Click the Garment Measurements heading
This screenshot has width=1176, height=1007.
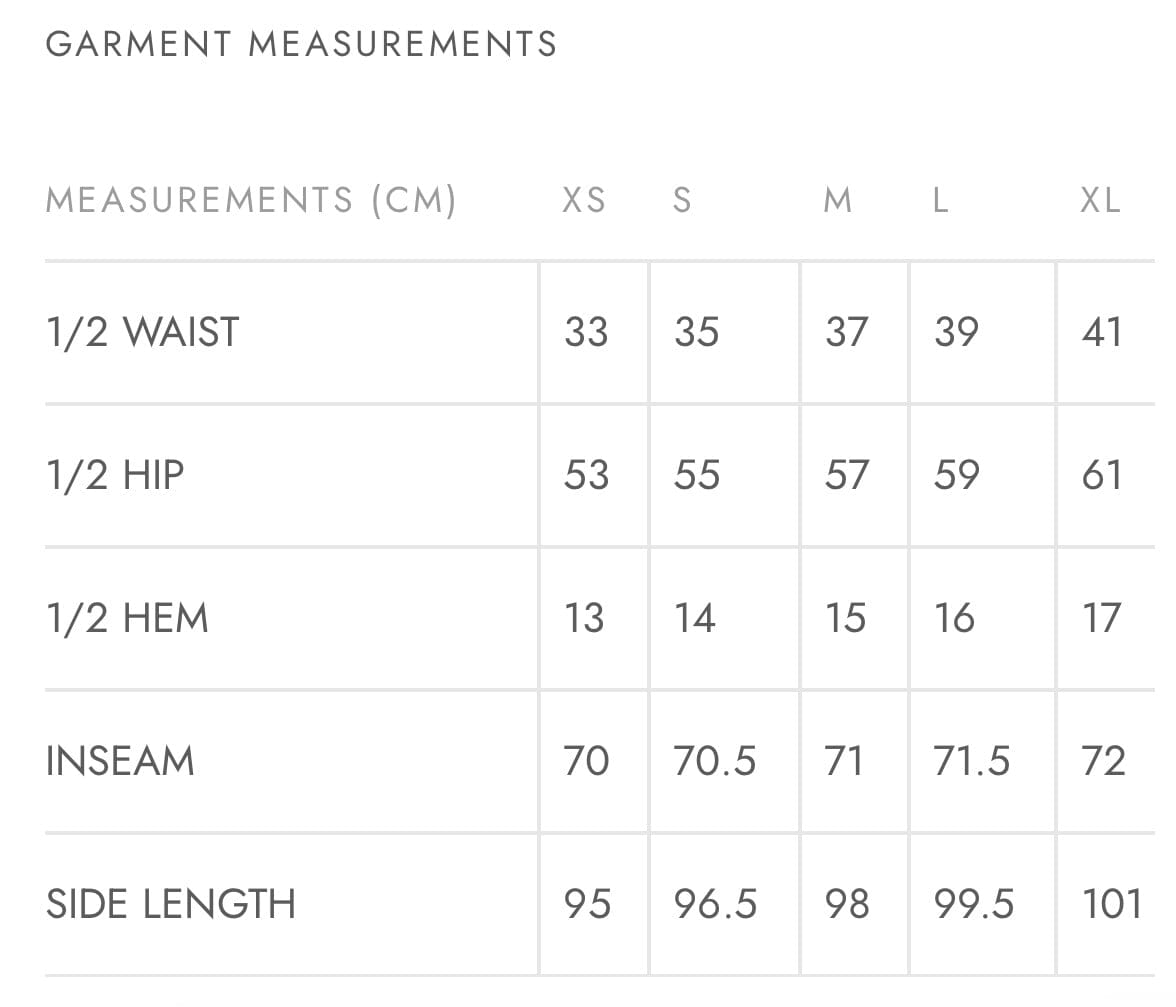301,44
